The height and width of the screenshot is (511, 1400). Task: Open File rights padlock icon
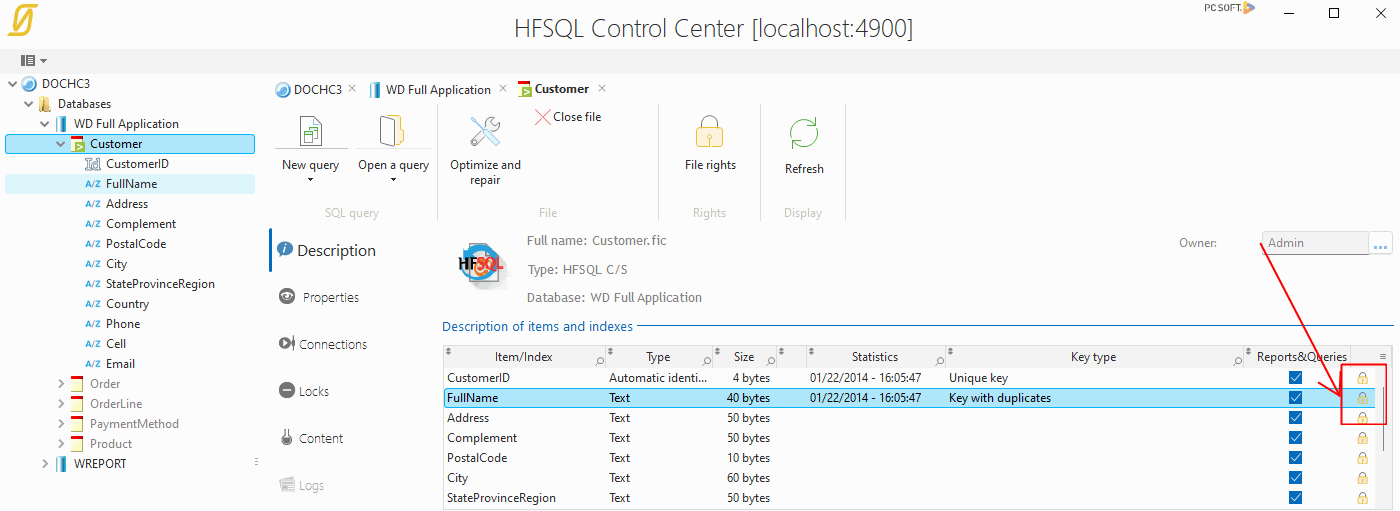coord(709,133)
